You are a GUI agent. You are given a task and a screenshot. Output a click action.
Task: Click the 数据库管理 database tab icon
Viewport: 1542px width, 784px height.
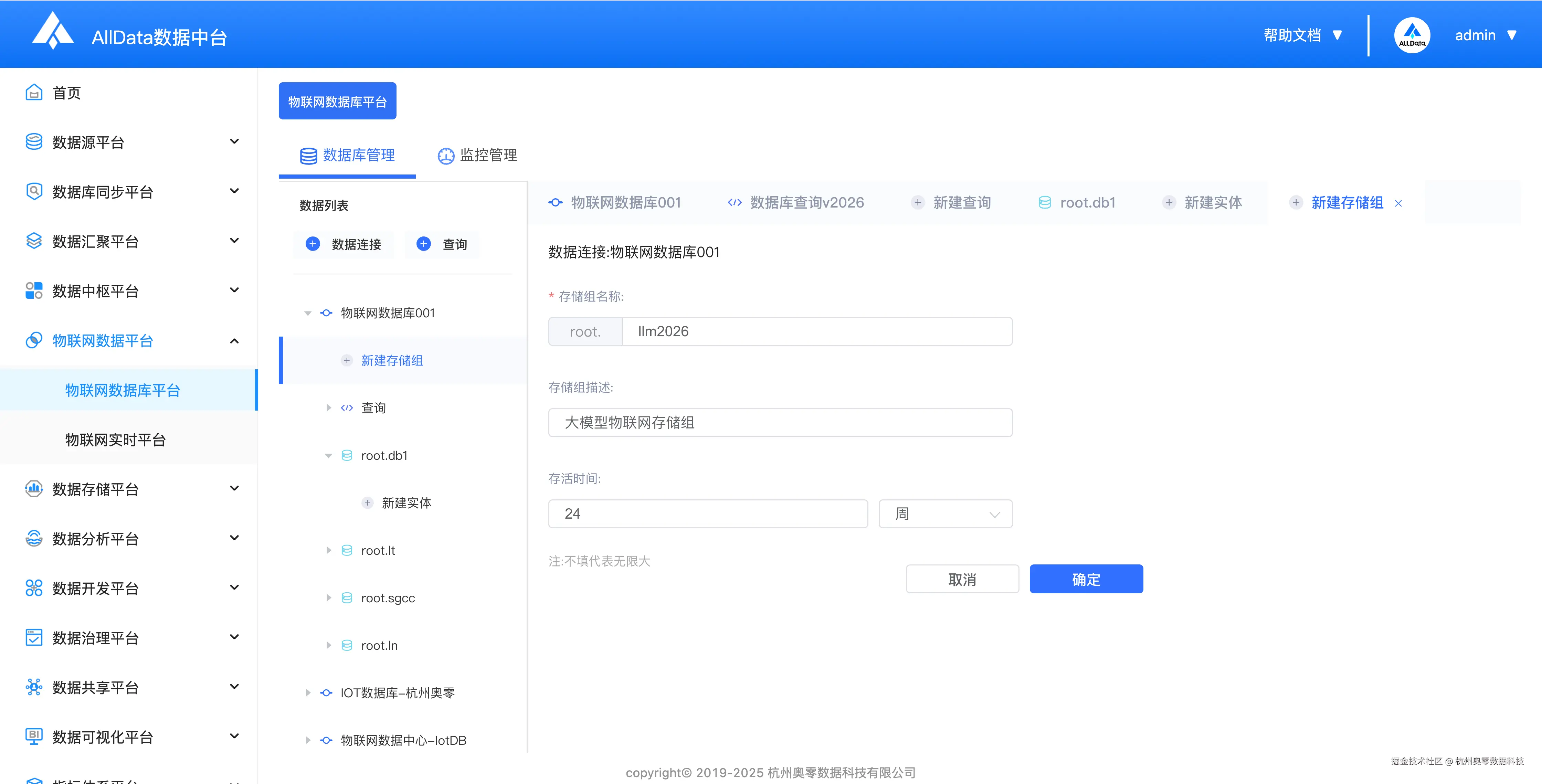[308, 156]
